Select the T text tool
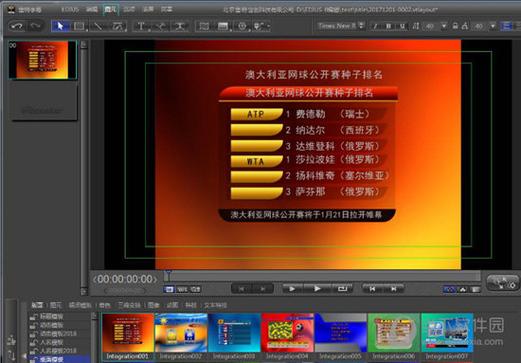The width and height of the screenshot is (521, 363). pyautogui.click(x=141, y=26)
